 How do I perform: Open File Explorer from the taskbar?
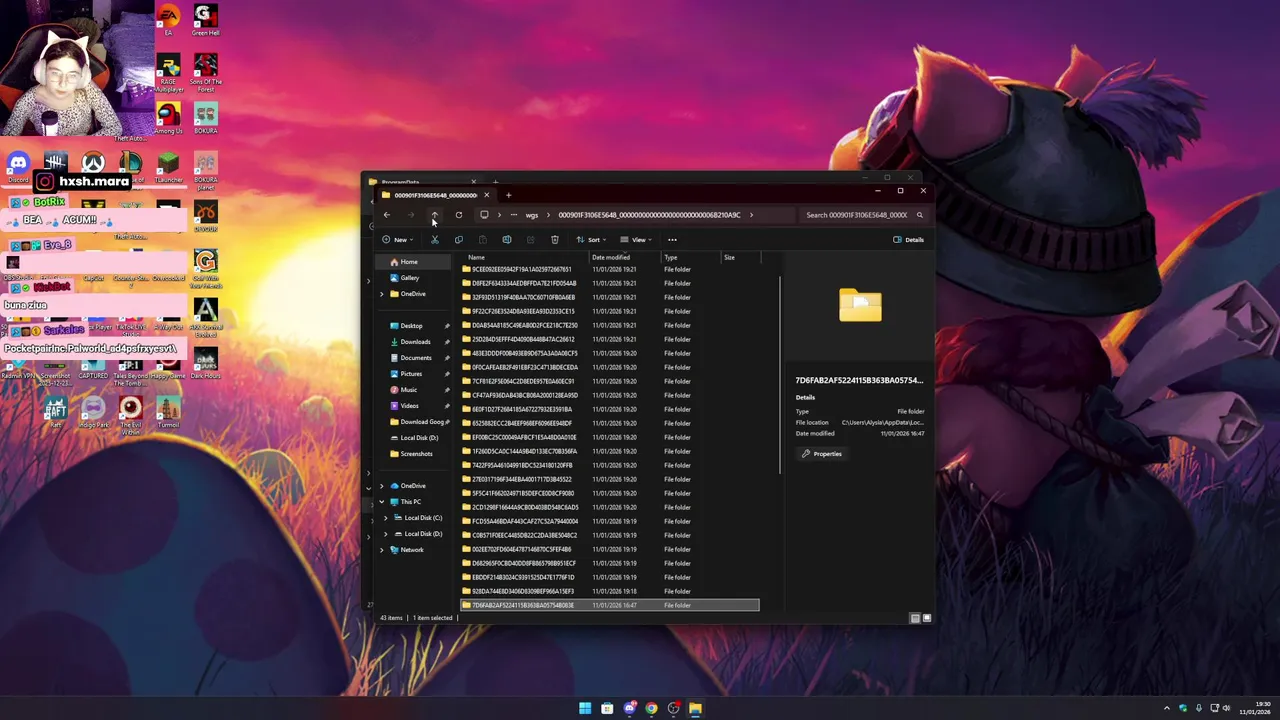click(695, 708)
